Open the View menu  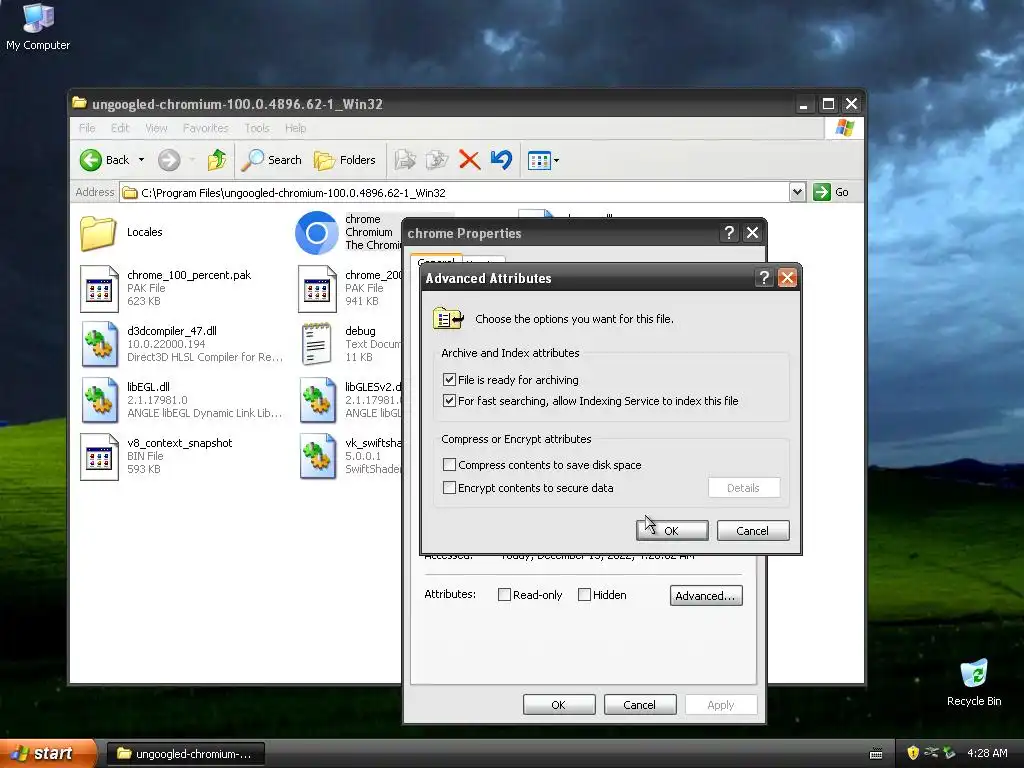pyautogui.click(x=156, y=128)
